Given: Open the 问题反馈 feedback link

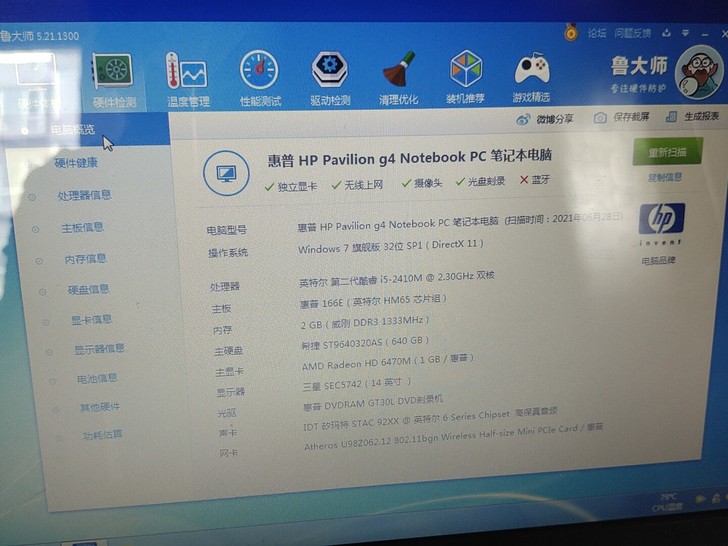Looking at the screenshot, I should point(632,33).
